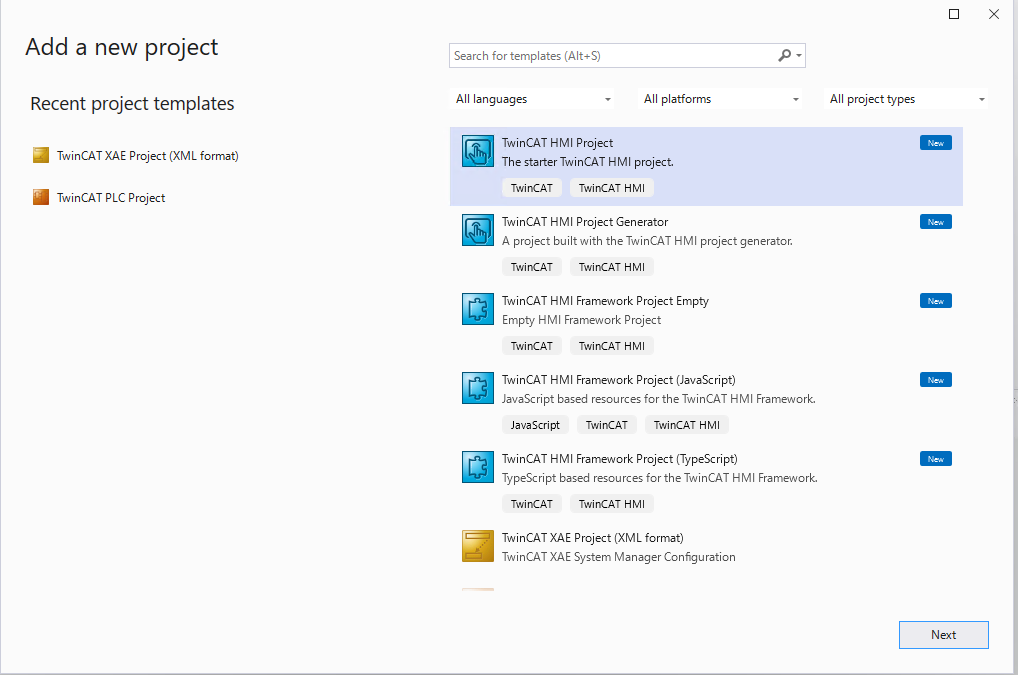Select TwinCAT HMI Project Generator title
The image size is (1018, 675).
pyautogui.click(x=585, y=222)
